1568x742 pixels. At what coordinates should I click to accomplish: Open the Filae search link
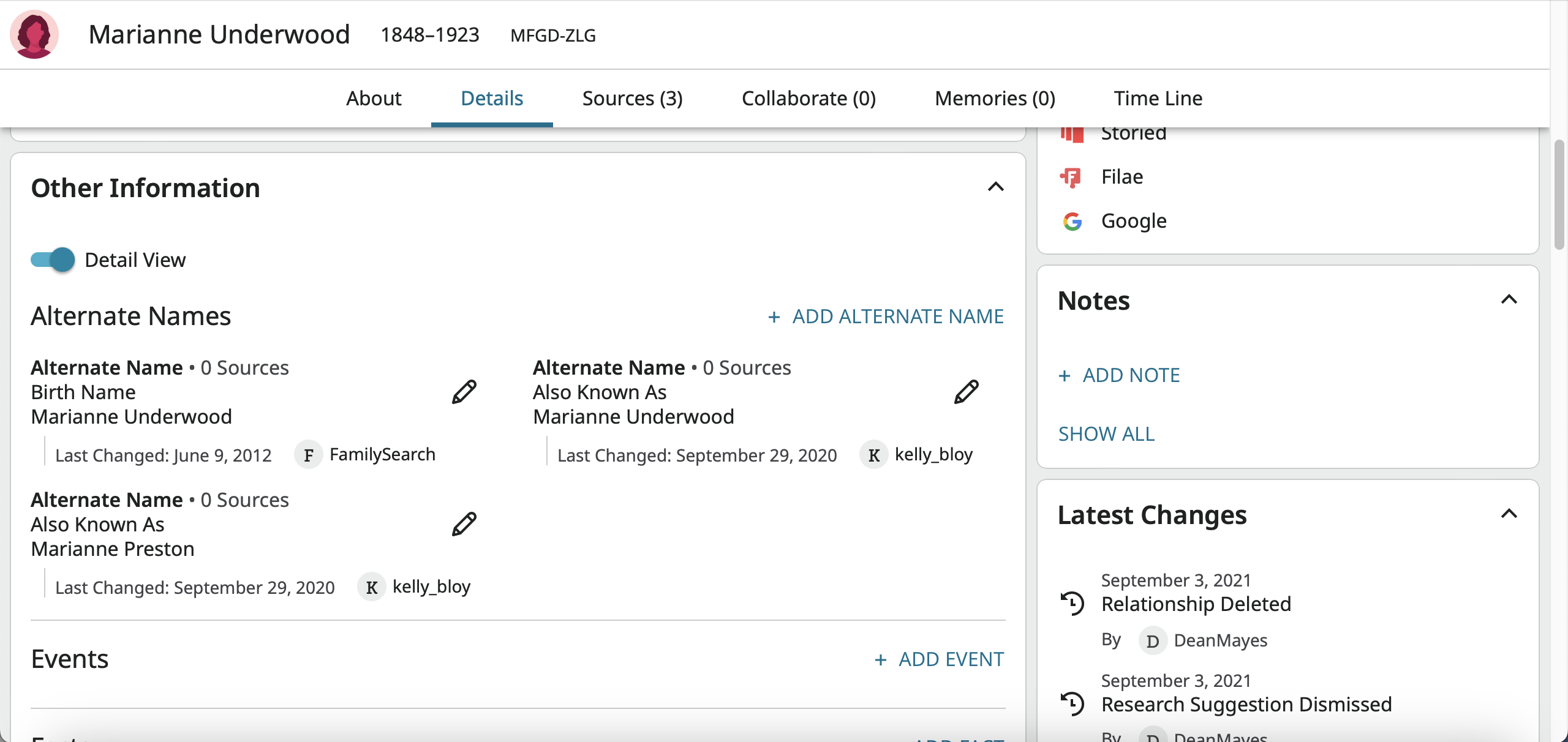[x=1122, y=177]
